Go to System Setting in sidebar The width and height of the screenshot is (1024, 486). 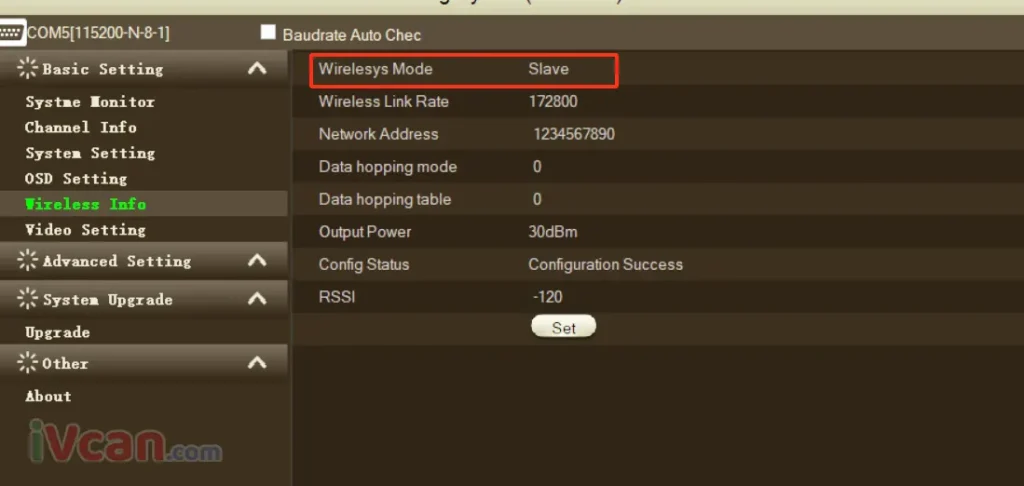90,153
